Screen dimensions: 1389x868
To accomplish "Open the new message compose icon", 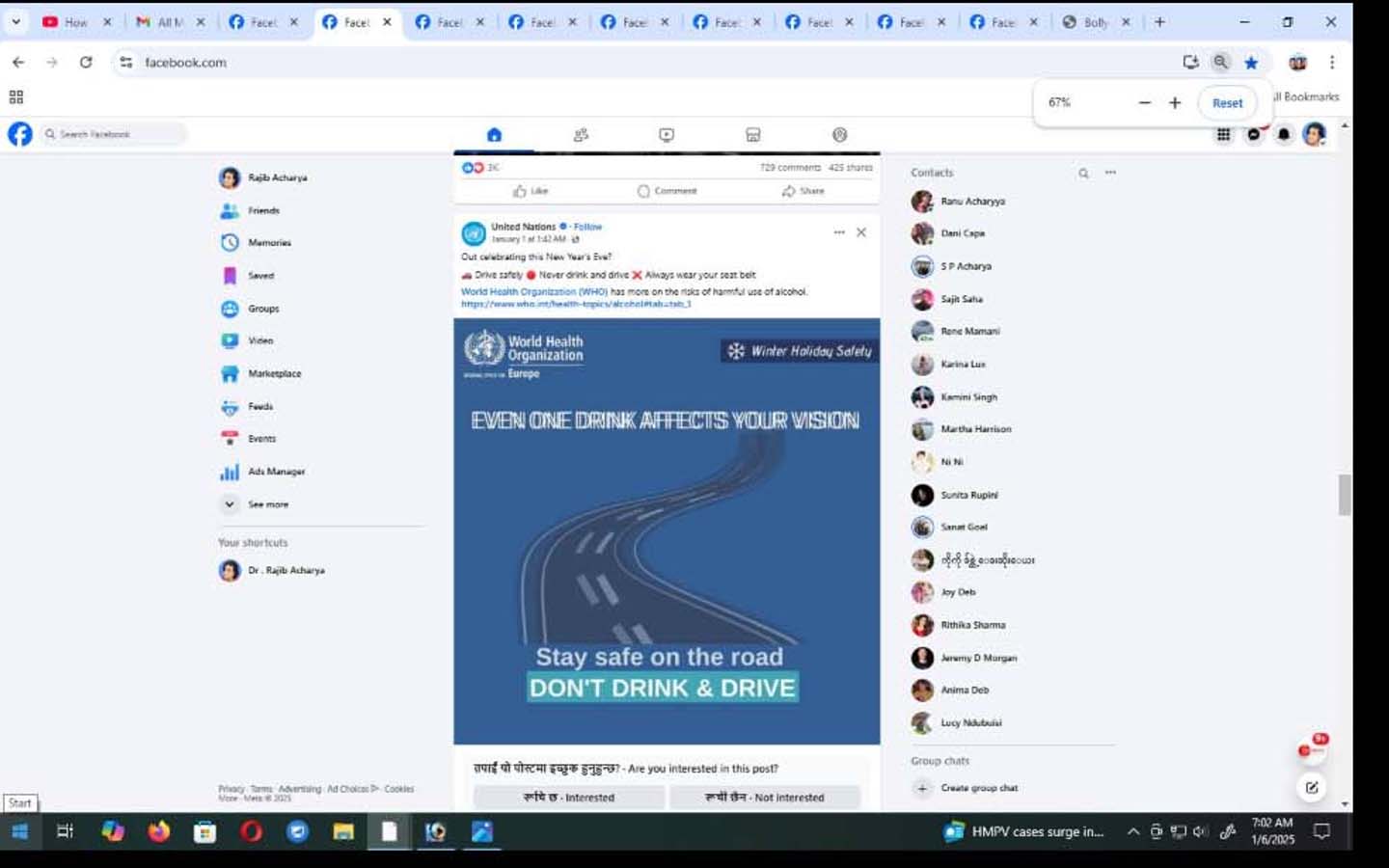I will 1312,787.
